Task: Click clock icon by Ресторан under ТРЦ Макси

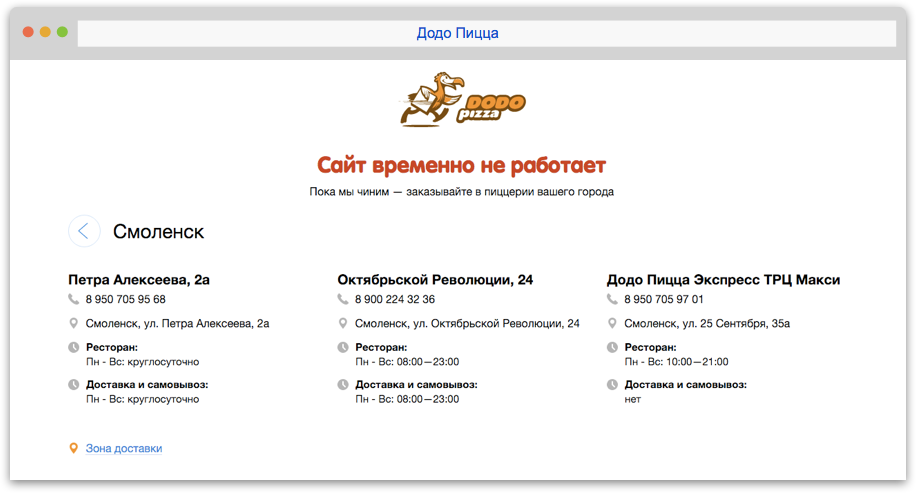Action: tap(612, 347)
